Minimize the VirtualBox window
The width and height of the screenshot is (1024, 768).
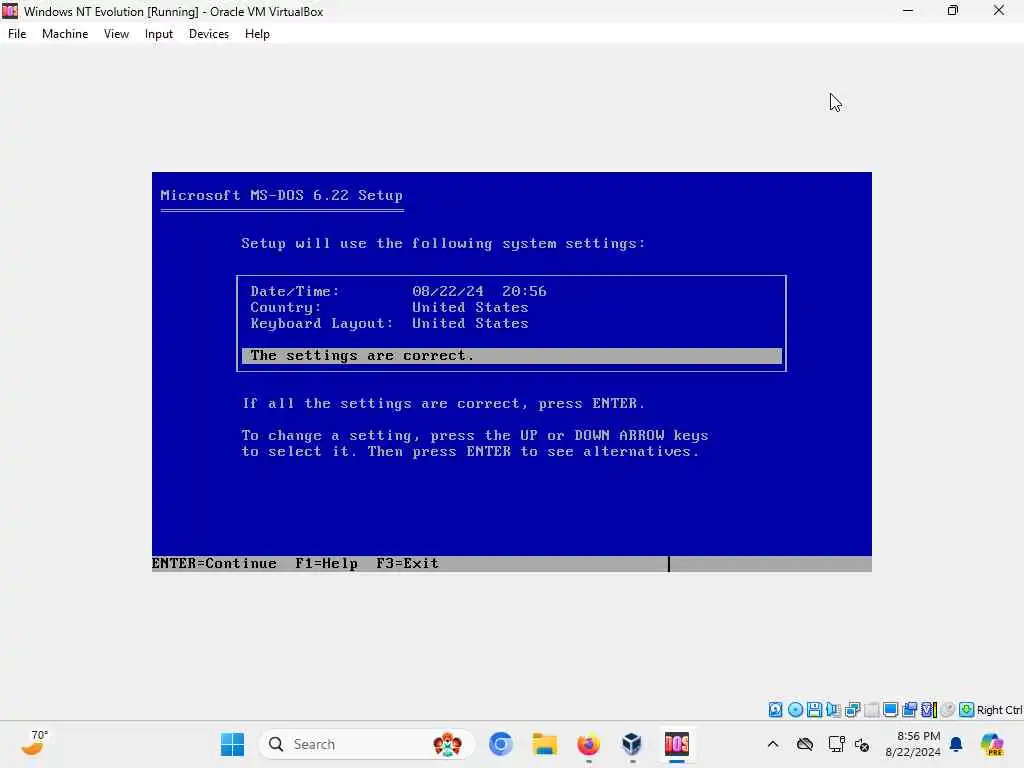click(x=908, y=11)
